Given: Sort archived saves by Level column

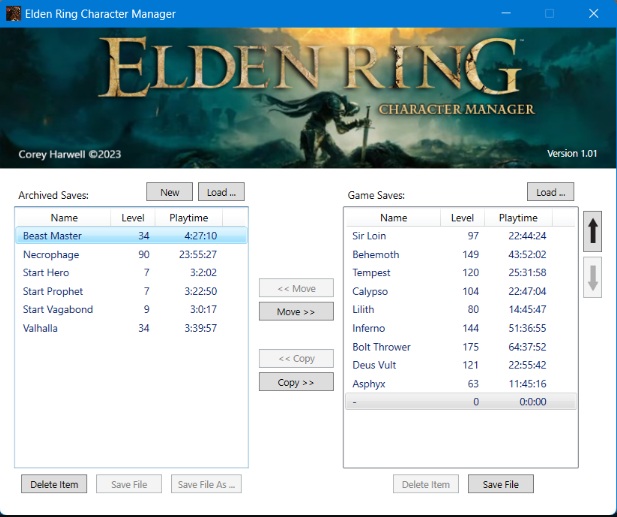Looking at the screenshot, I should (133, 218).
